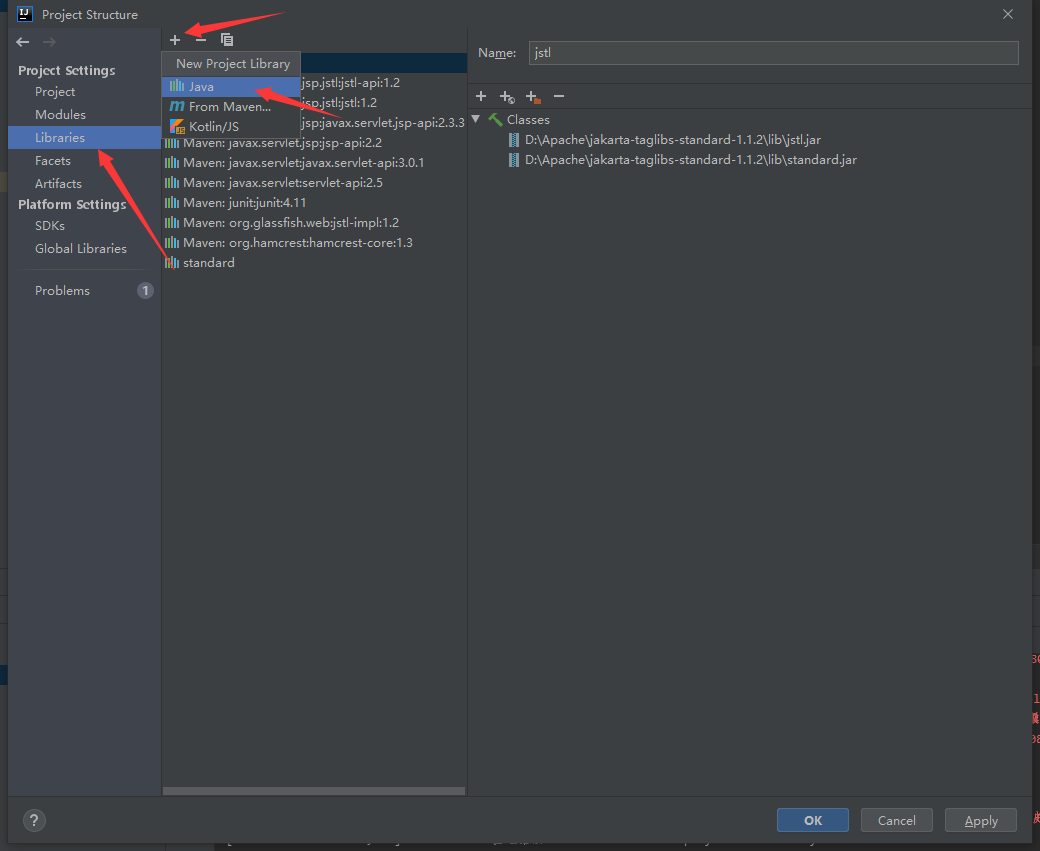The height and width of the screenshot is (851, 1040).
Task: Collapse the Classes tree node
Action: pos(476,119)
